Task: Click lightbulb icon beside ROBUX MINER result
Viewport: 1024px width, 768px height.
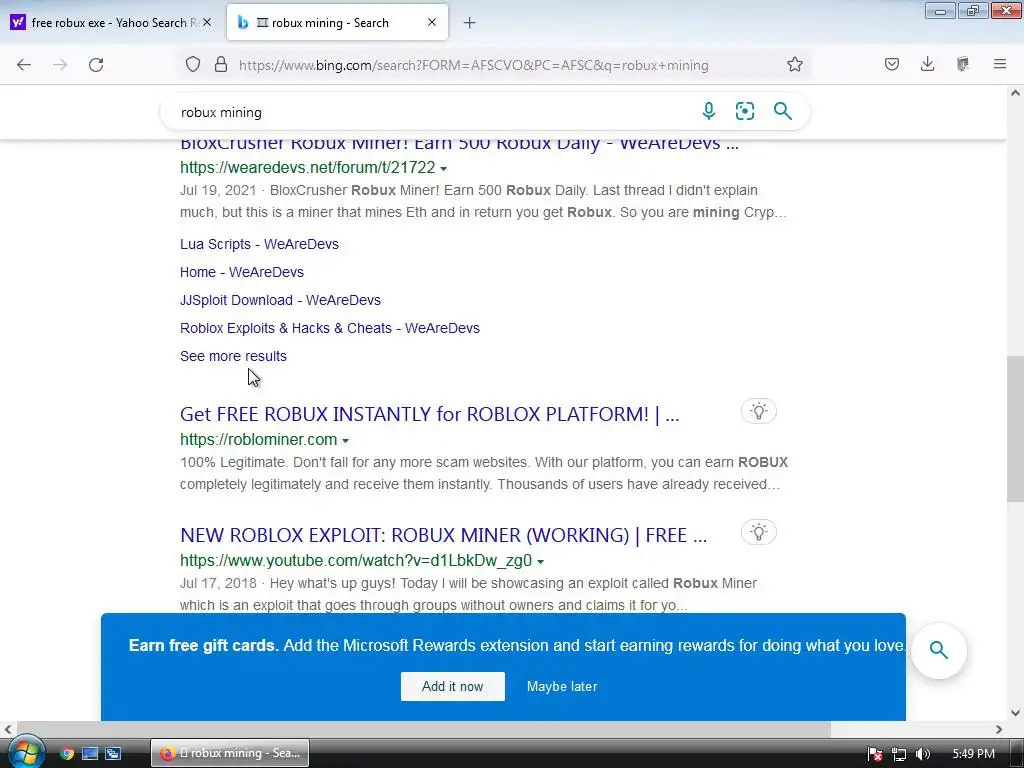Action: pyautogui.click(x=758, y=532)
